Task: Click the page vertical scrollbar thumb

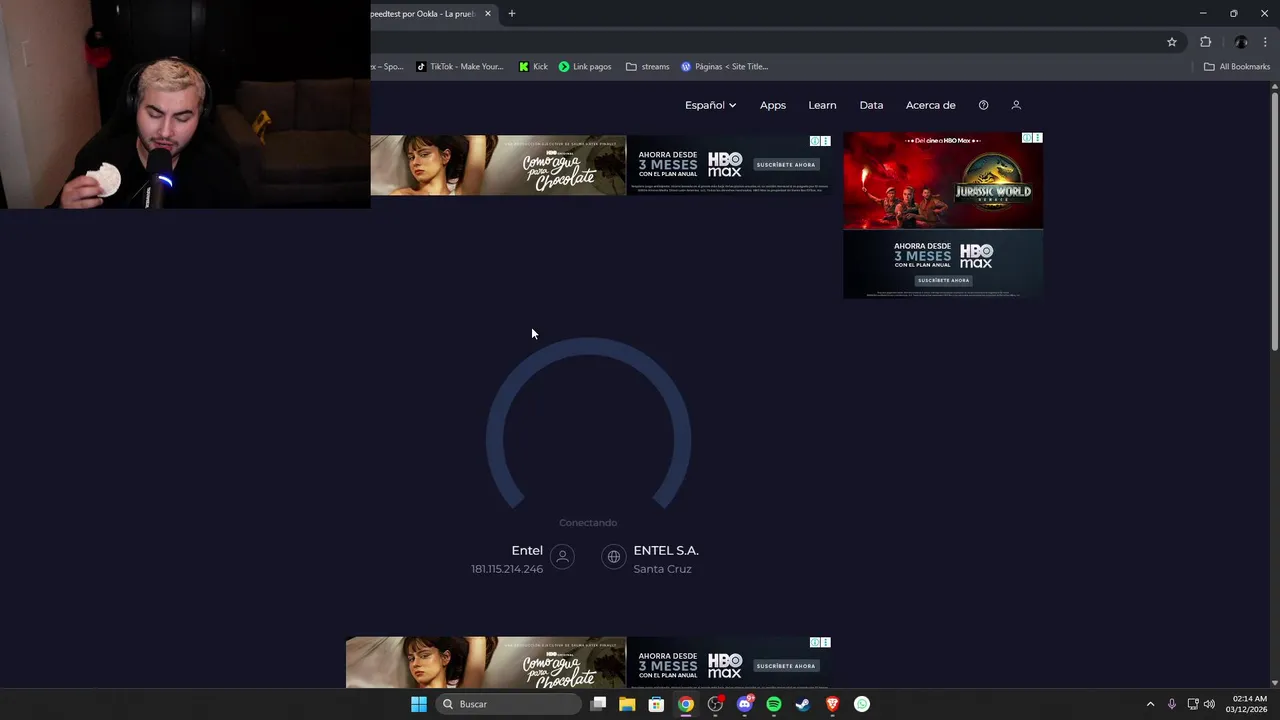Action: click(x=1275, y=220)
